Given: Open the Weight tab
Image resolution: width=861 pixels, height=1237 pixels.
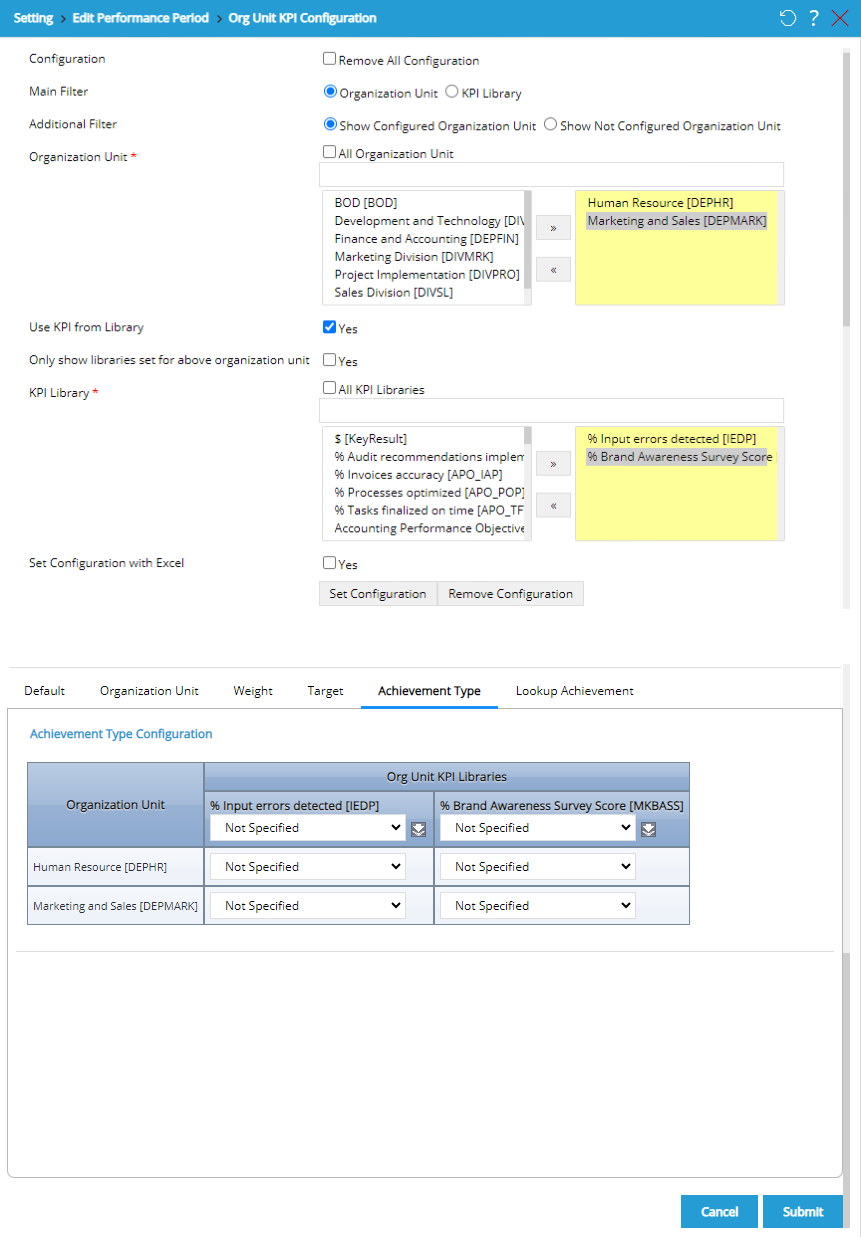Looking at the screenshot, I should 253,691.
